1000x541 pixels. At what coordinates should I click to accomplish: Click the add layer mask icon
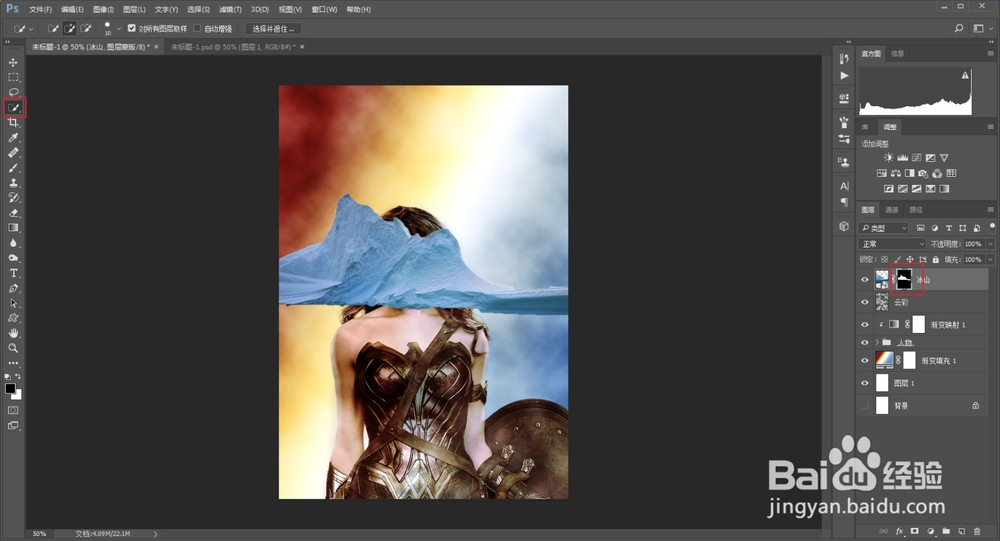(915, 531)
